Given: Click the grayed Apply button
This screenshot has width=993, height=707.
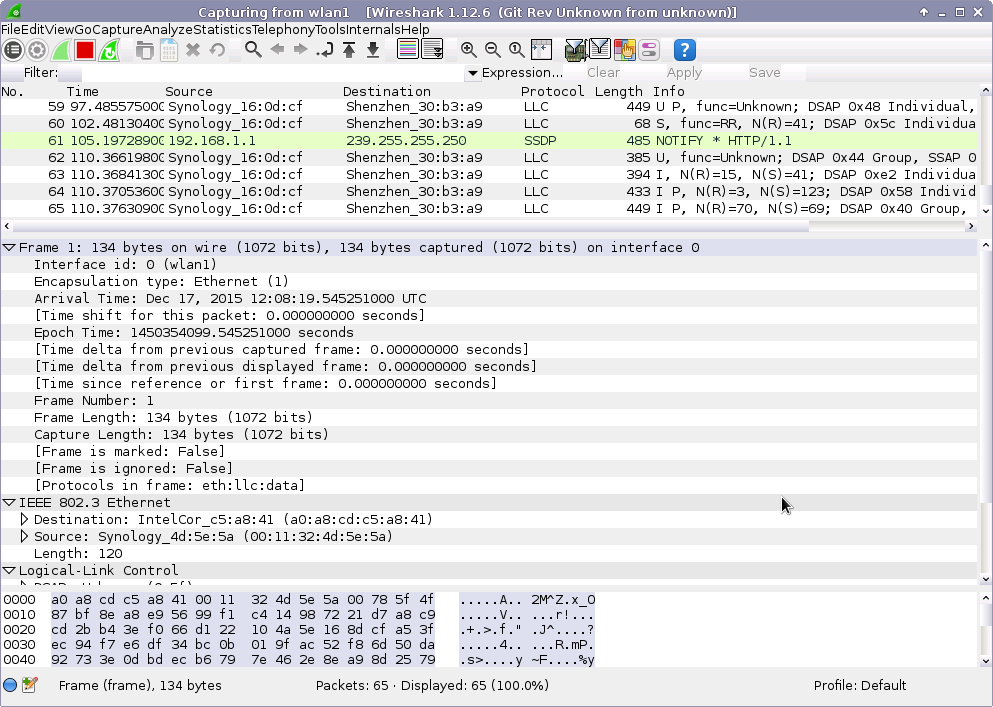Looking at the screenshot, I should [x=684, y=72].
